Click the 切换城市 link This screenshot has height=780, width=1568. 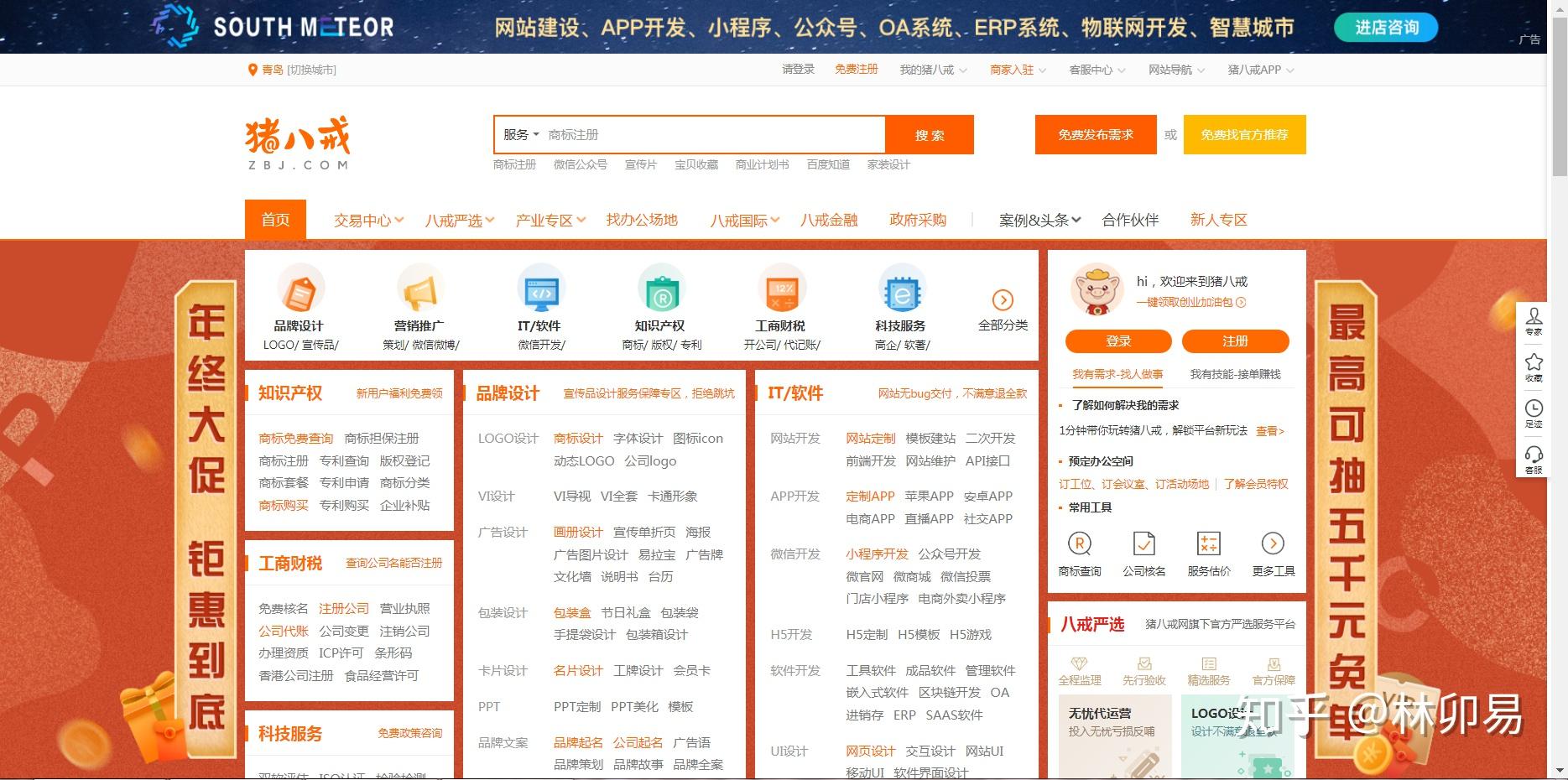click(311, 70)
